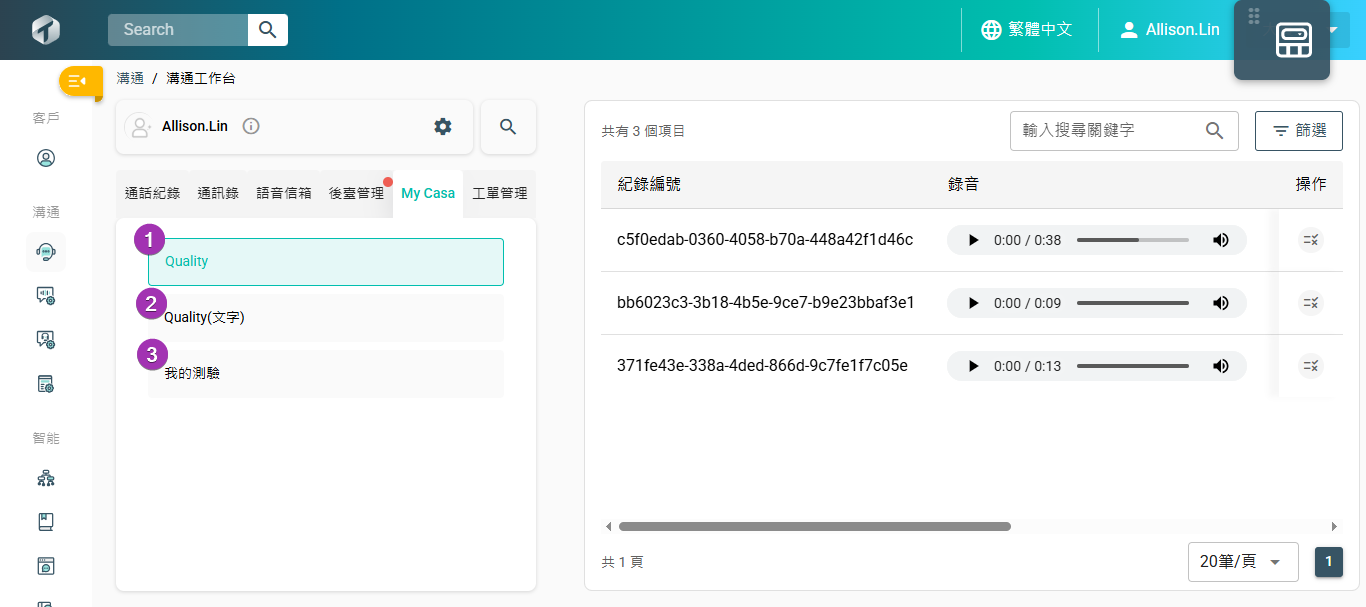Click the 0:38 recording seek bar

[1132, 240]
